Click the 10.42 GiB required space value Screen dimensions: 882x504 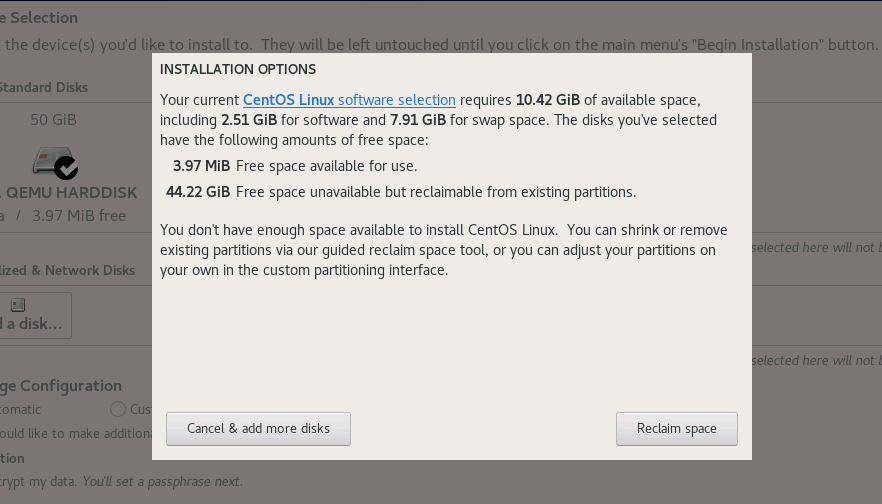tap(548, 100)
